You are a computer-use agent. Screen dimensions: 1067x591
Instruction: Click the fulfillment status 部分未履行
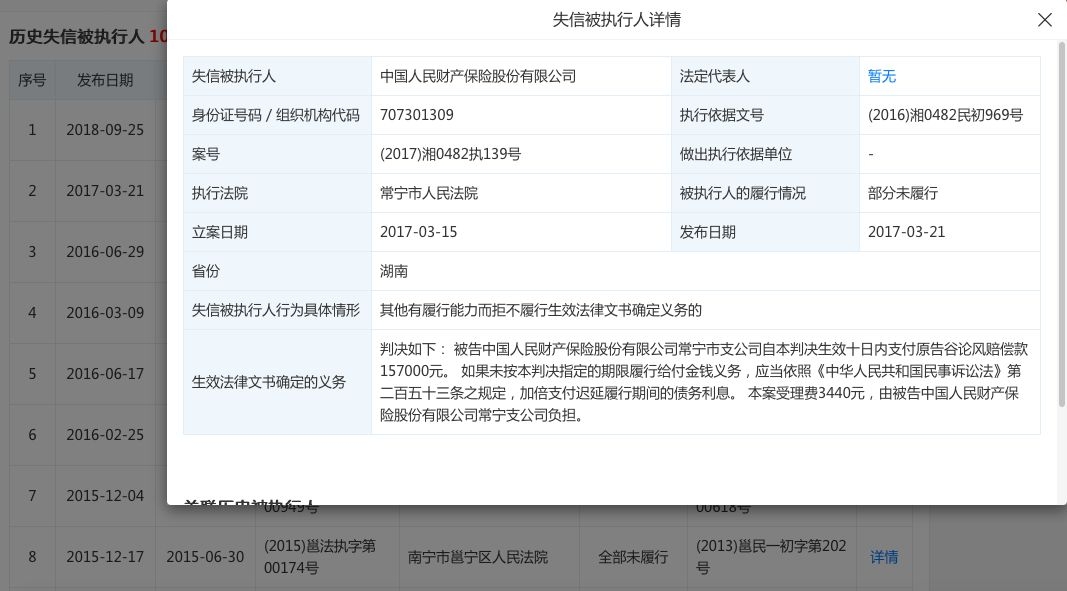902,193
